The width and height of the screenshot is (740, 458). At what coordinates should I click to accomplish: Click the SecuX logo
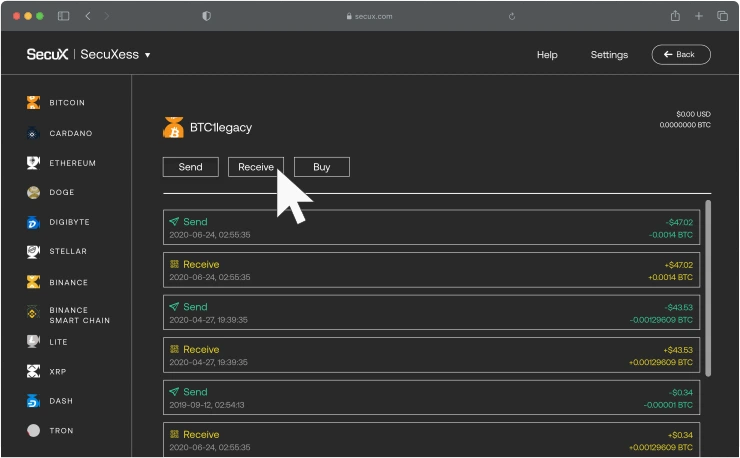coord(47,55)
